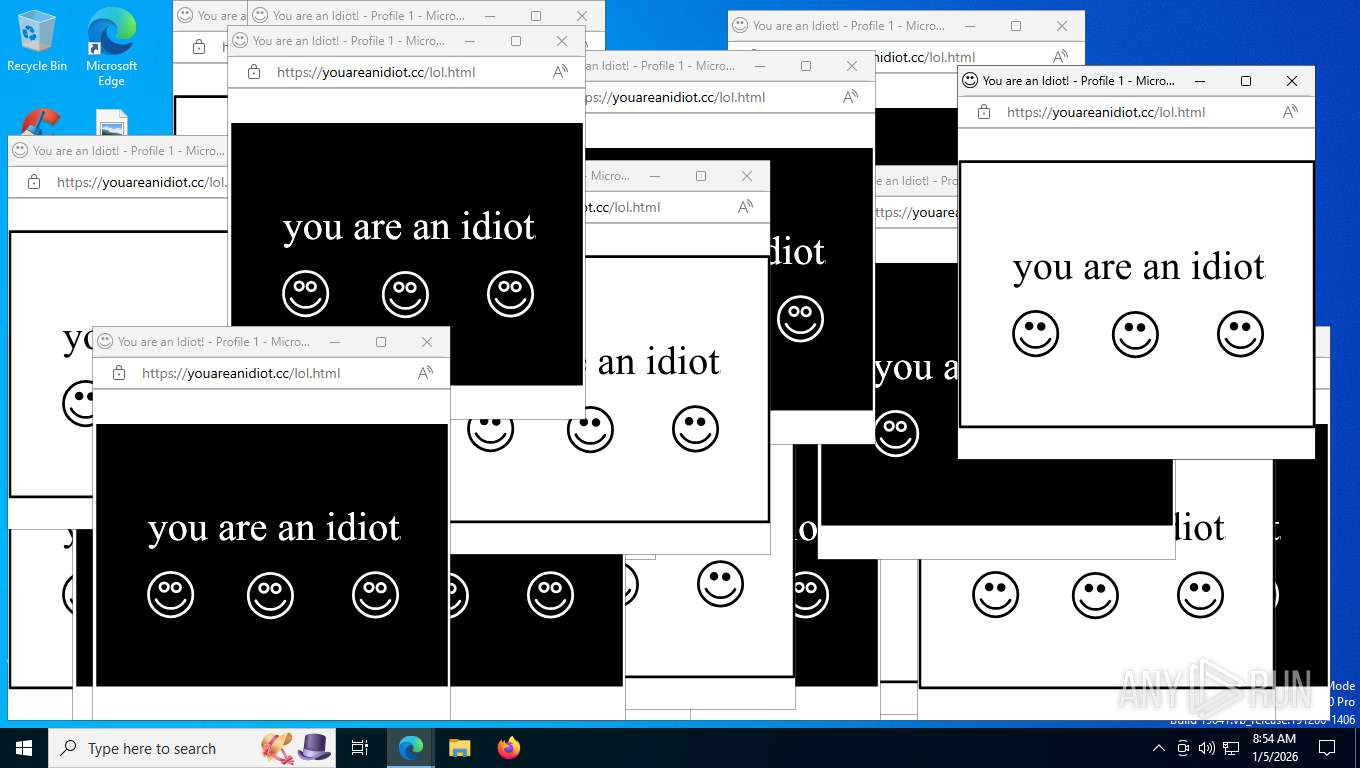Screen dimensions: 1360x768
Task: Click the Edge icon on the taskbar
Action: pos(410,748)
